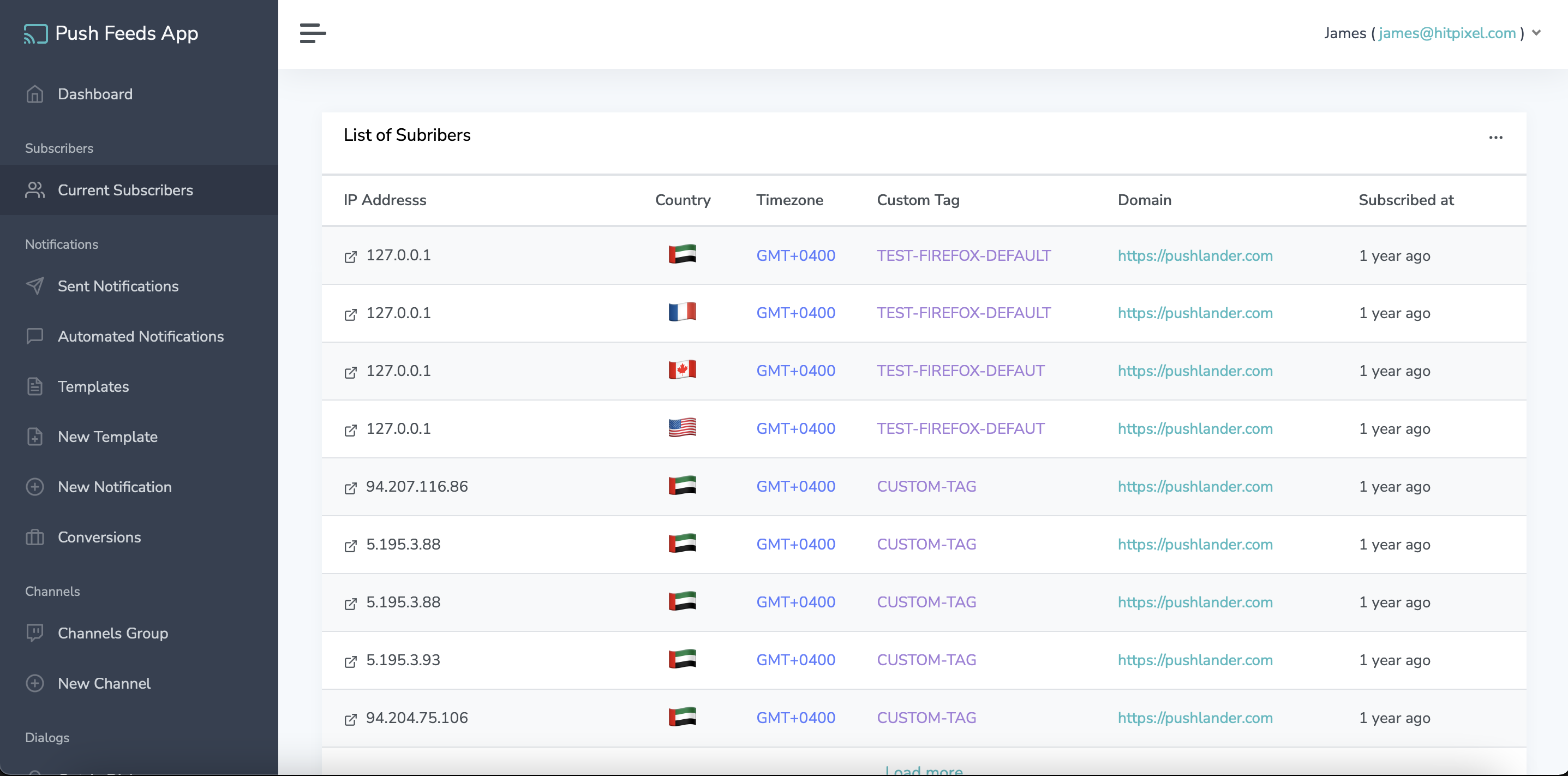Click the Channels Group twitch-style icon
The width and height of the screenshot is (1568, 776).
(35, 633)
